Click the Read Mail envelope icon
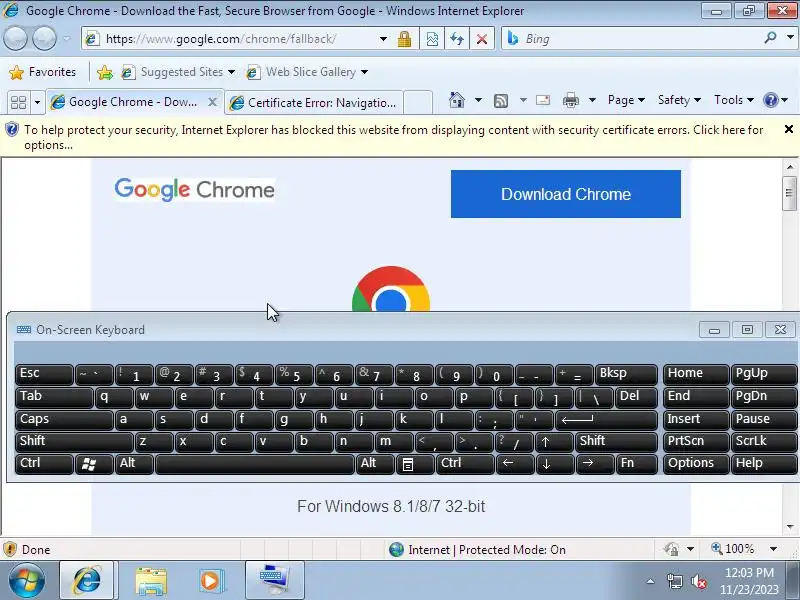The width and height of the screenshot is (800, 600). 543,100
